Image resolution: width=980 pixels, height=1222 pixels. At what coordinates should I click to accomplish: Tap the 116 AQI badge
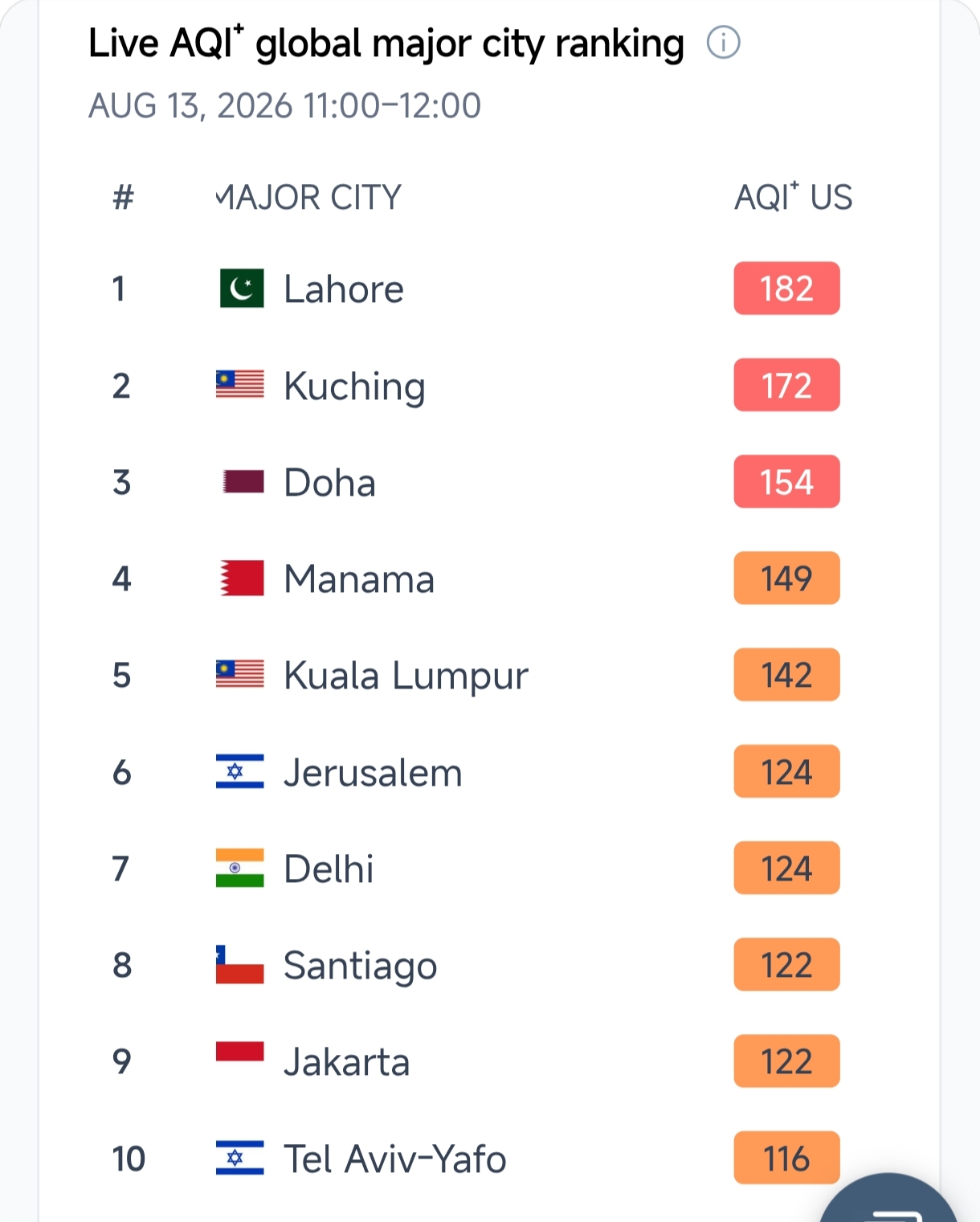coord(786,1158)
